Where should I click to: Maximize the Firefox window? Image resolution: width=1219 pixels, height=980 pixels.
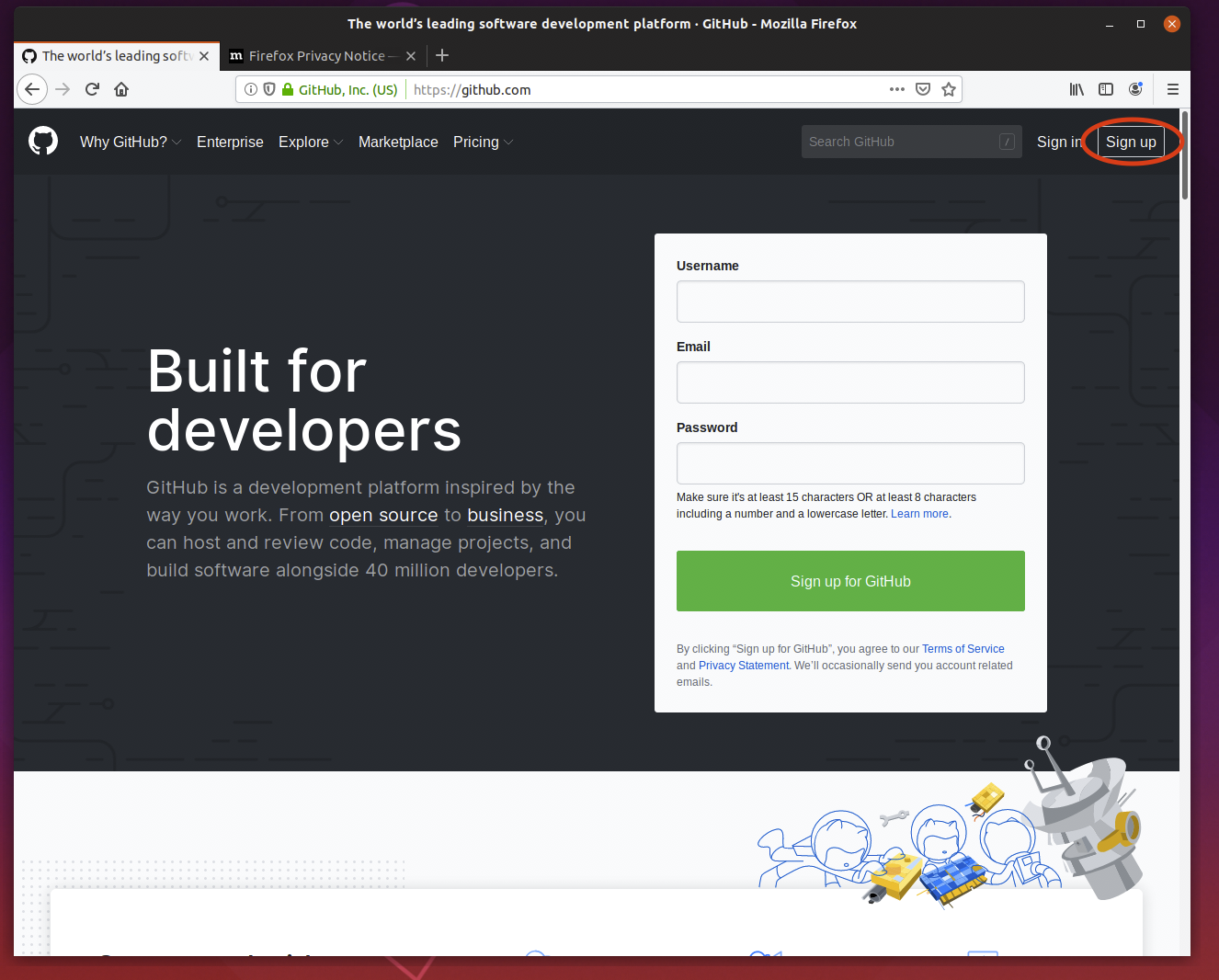tap(1141, 24)
